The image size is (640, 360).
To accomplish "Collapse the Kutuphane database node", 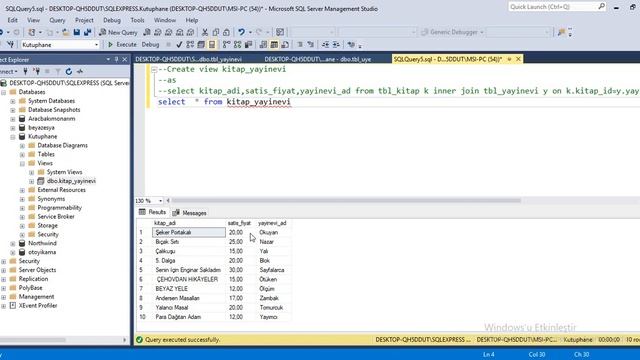I will pos(13,137).
